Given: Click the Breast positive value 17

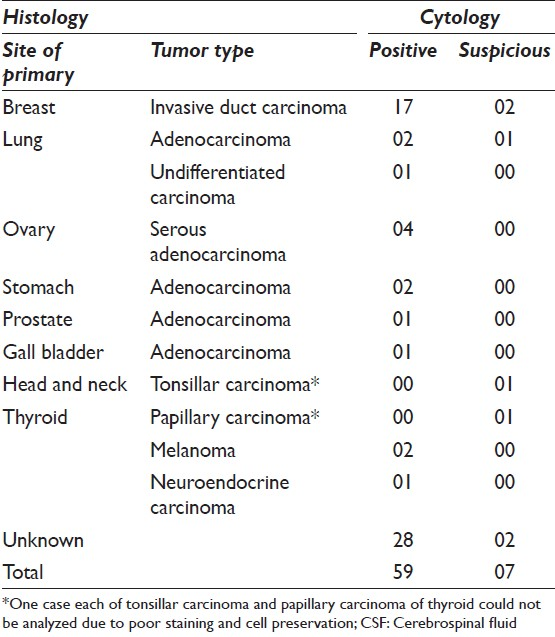Looking at the screenshot, I should click(x=403, y=107).
